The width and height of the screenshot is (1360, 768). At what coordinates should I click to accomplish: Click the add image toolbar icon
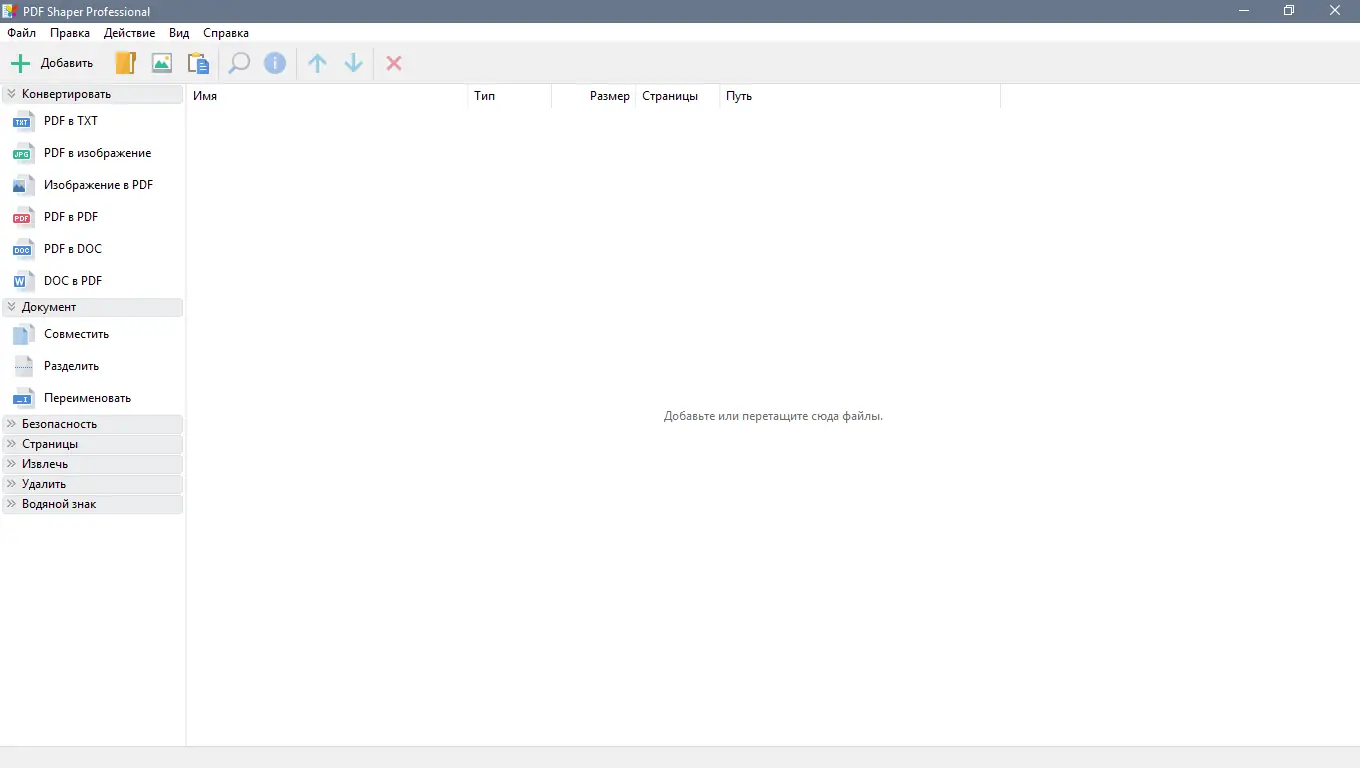162,63
